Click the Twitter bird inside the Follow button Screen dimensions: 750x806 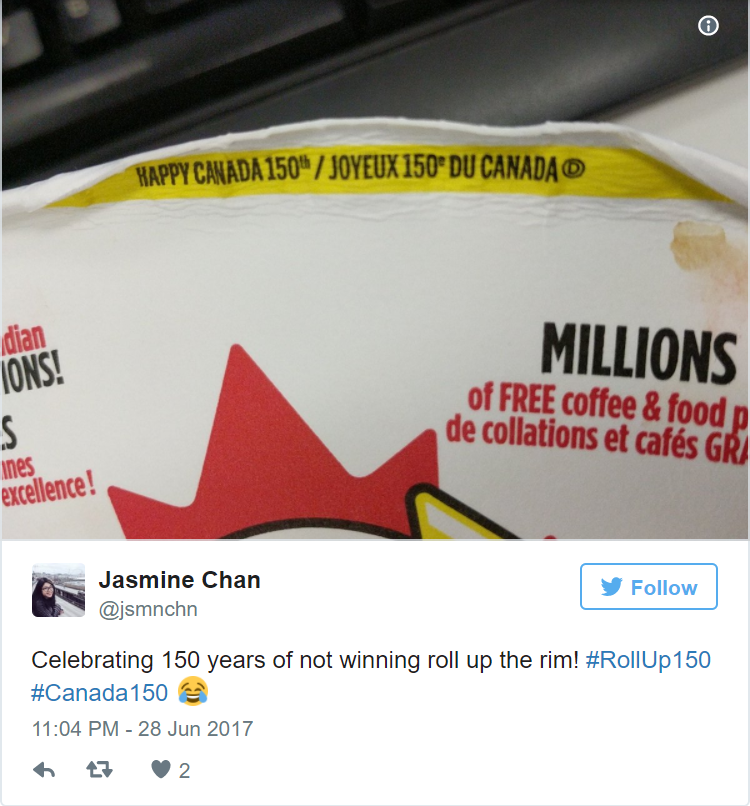(611, 587)
